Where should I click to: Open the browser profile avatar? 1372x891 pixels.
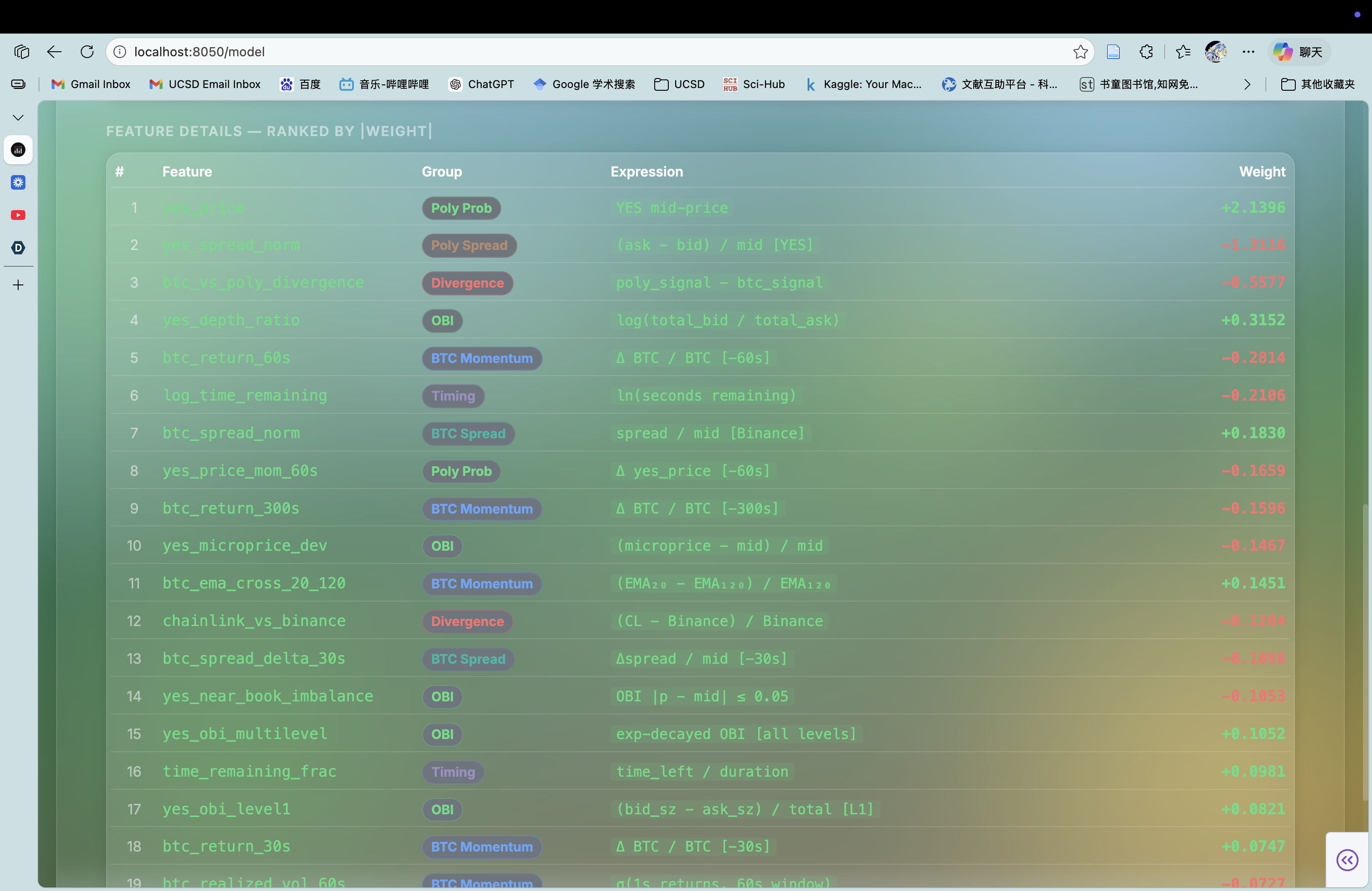(1216, 52)
